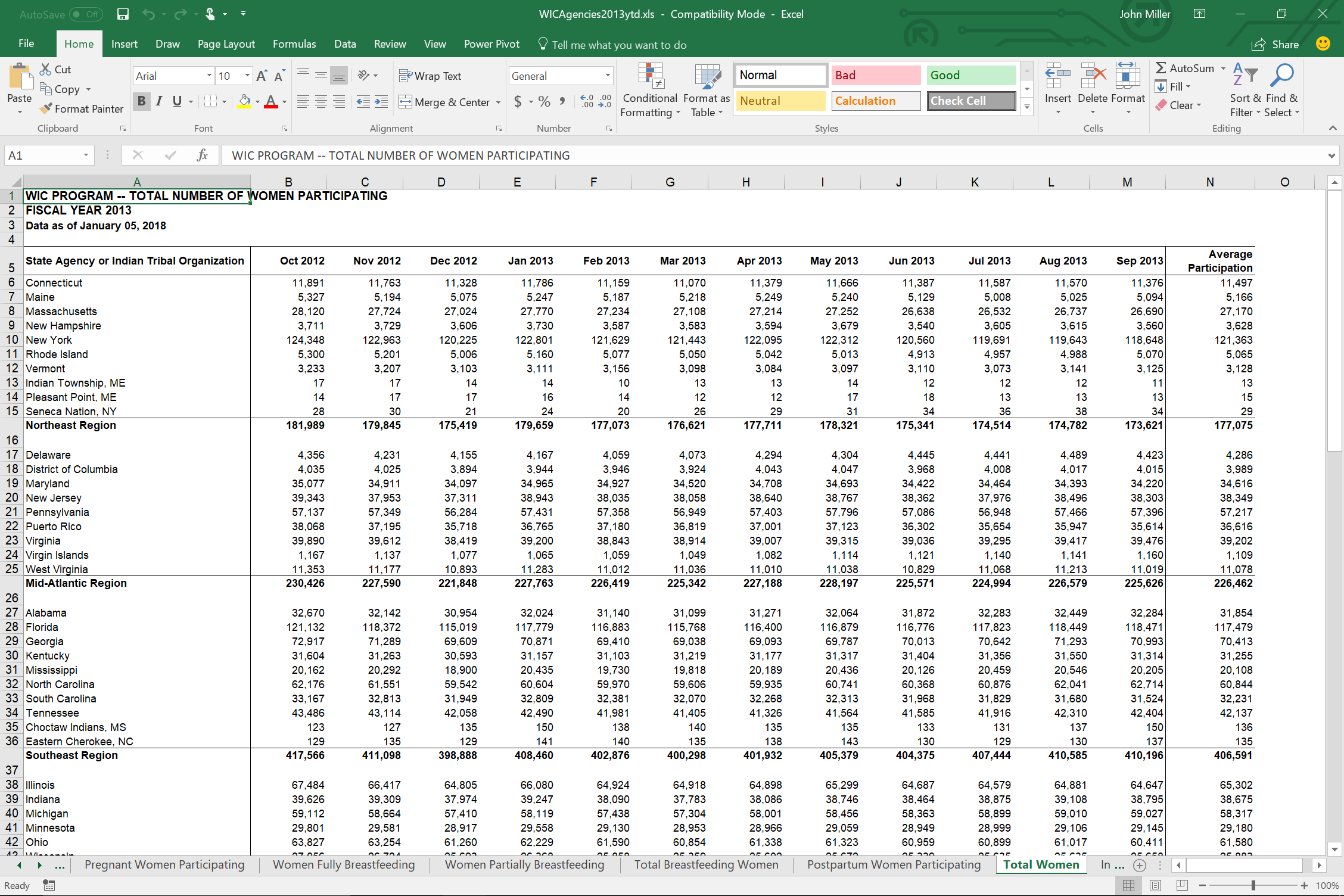Click the font color swatch indicator
The height and width of the screenshot is (896, 1344).
[269, 111]
